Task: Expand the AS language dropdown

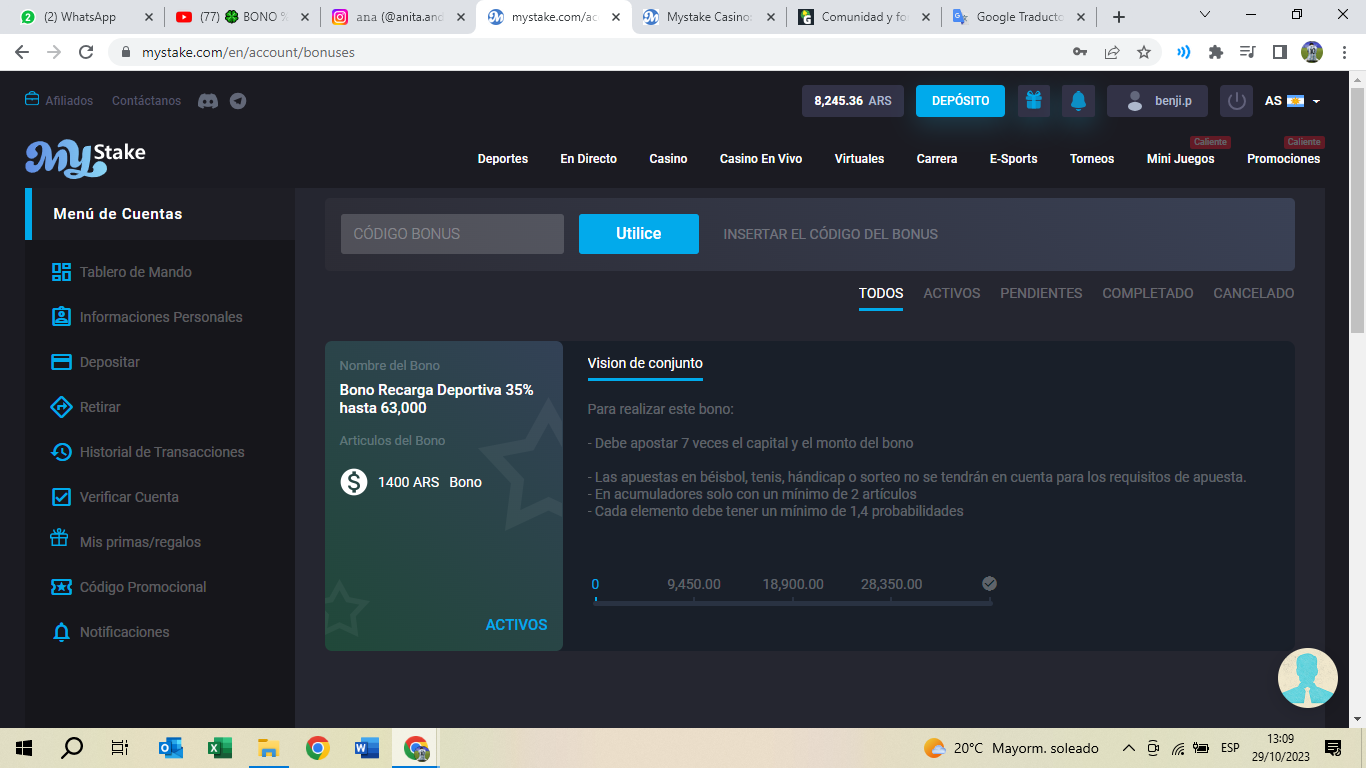Action: pos(1292,101)
